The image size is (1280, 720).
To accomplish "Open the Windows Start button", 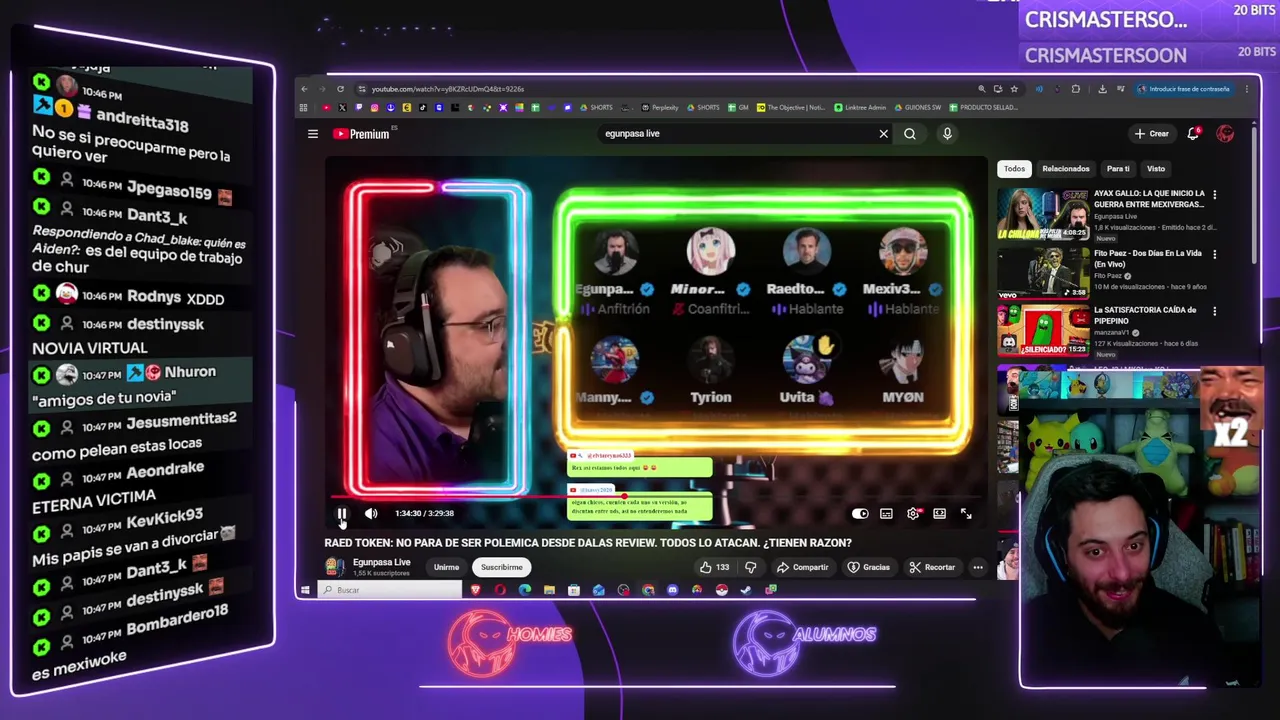I will tap(305, 590).
